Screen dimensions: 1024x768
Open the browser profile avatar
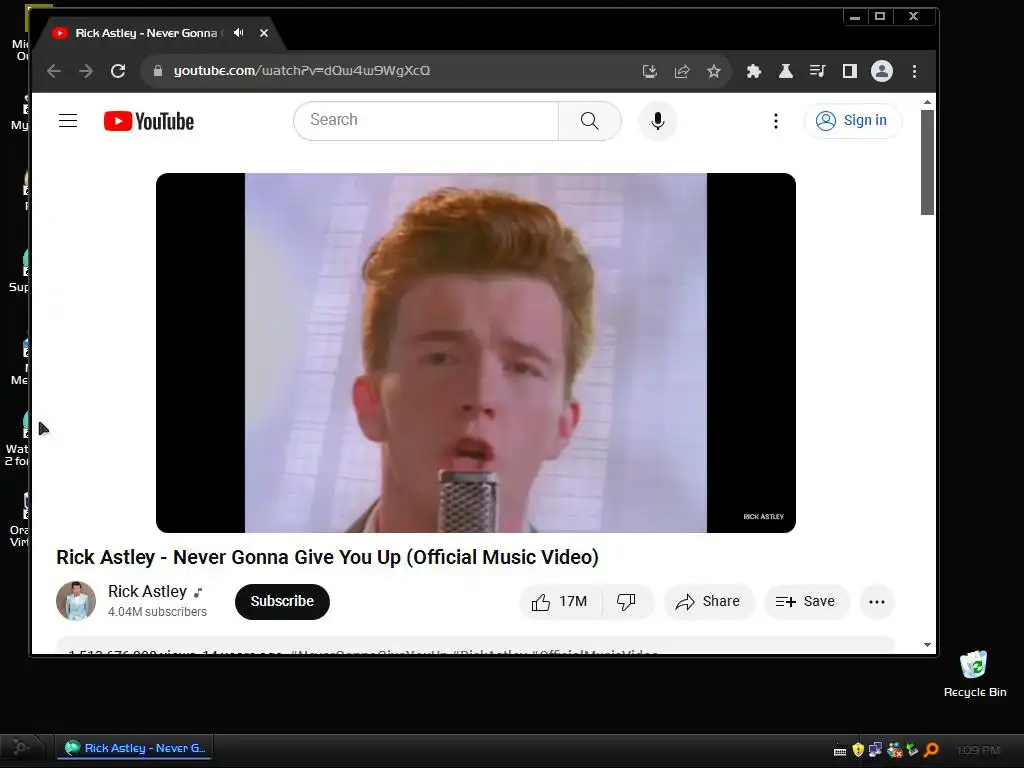point(882,71)
